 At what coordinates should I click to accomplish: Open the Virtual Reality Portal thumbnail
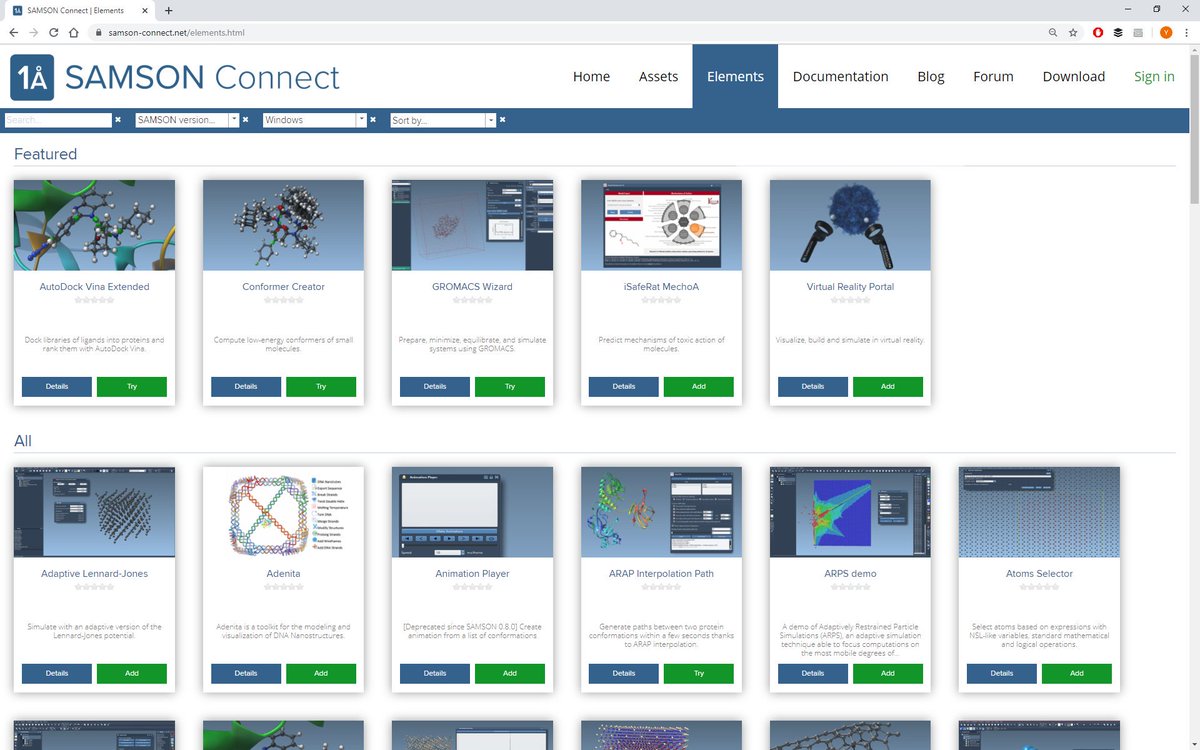click(850, 225)
